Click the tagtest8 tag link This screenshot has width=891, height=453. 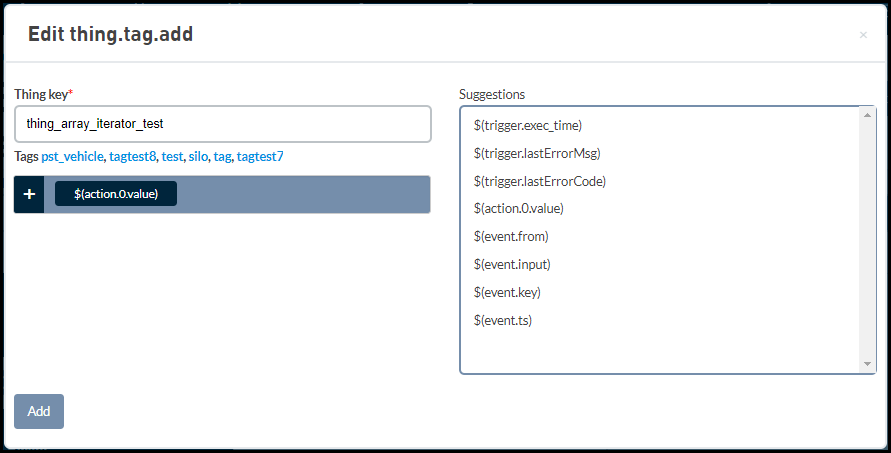132,156
